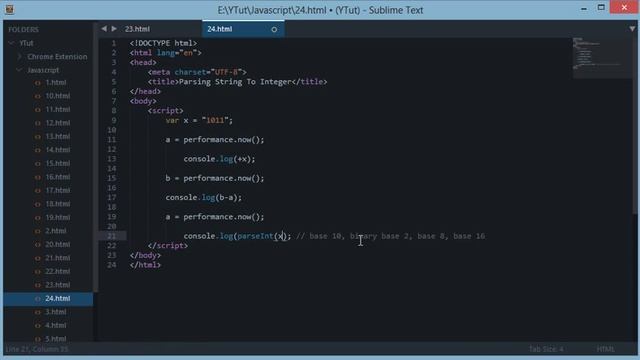Minimize the Sublime Text window
Screen dimensions: 640x360
pos(584,8)
